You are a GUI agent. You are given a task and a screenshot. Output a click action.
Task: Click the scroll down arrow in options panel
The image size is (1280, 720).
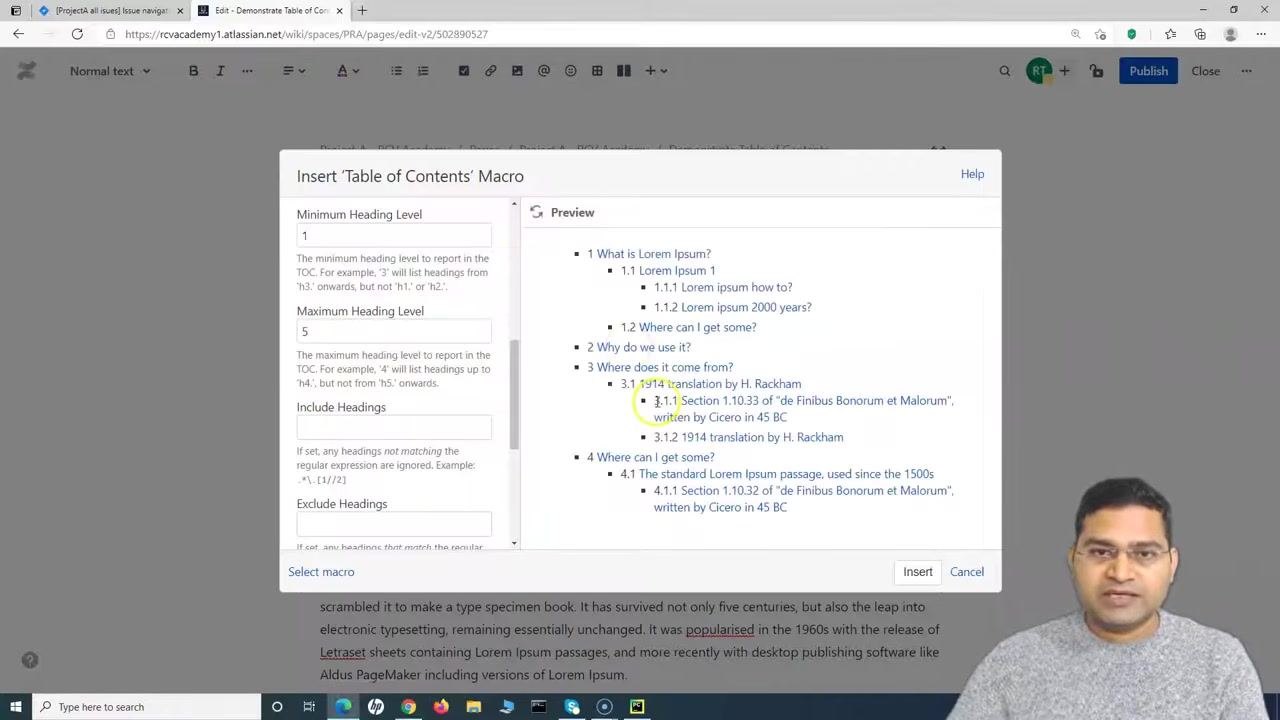(515, 543)
